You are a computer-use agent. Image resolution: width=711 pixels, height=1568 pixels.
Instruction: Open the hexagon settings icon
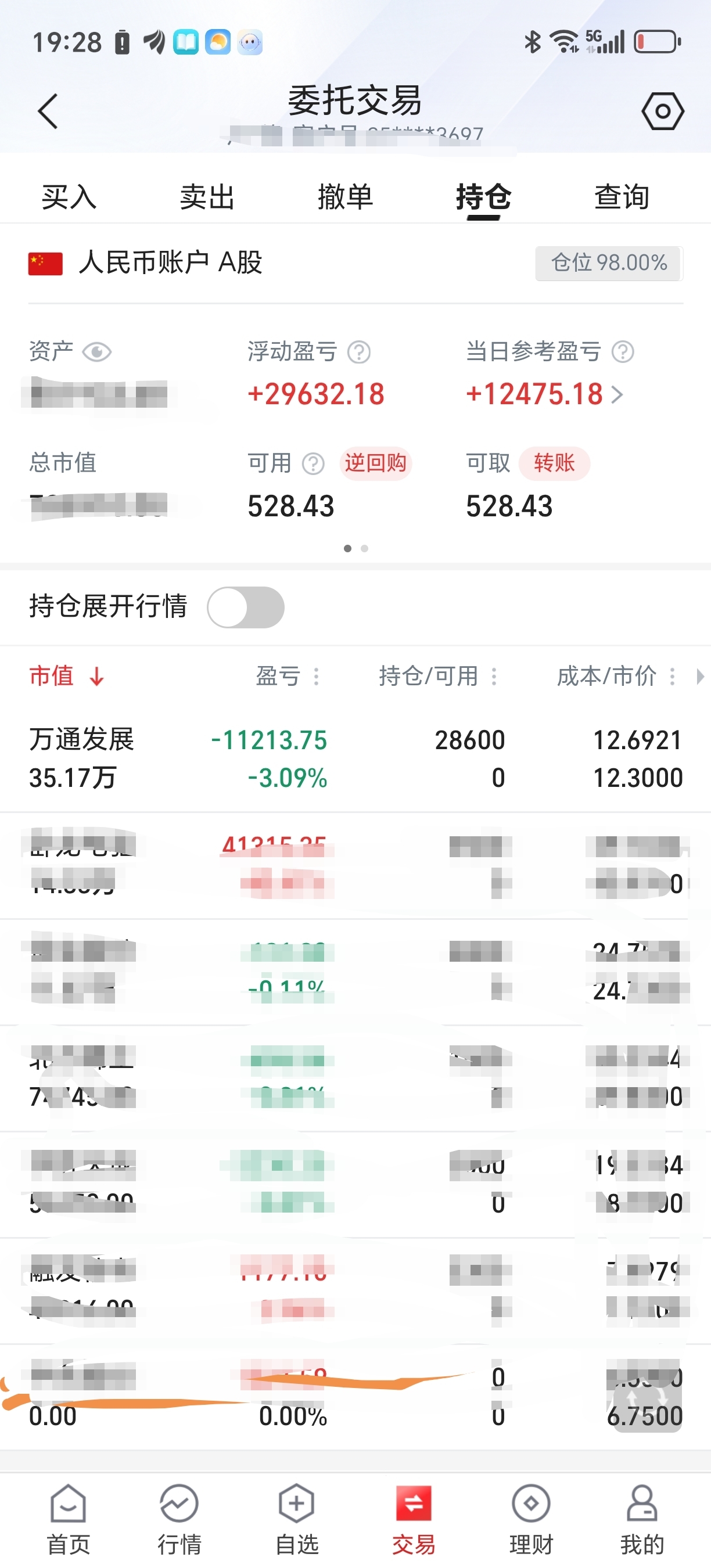pyautogui.click(x=662, y=111)
